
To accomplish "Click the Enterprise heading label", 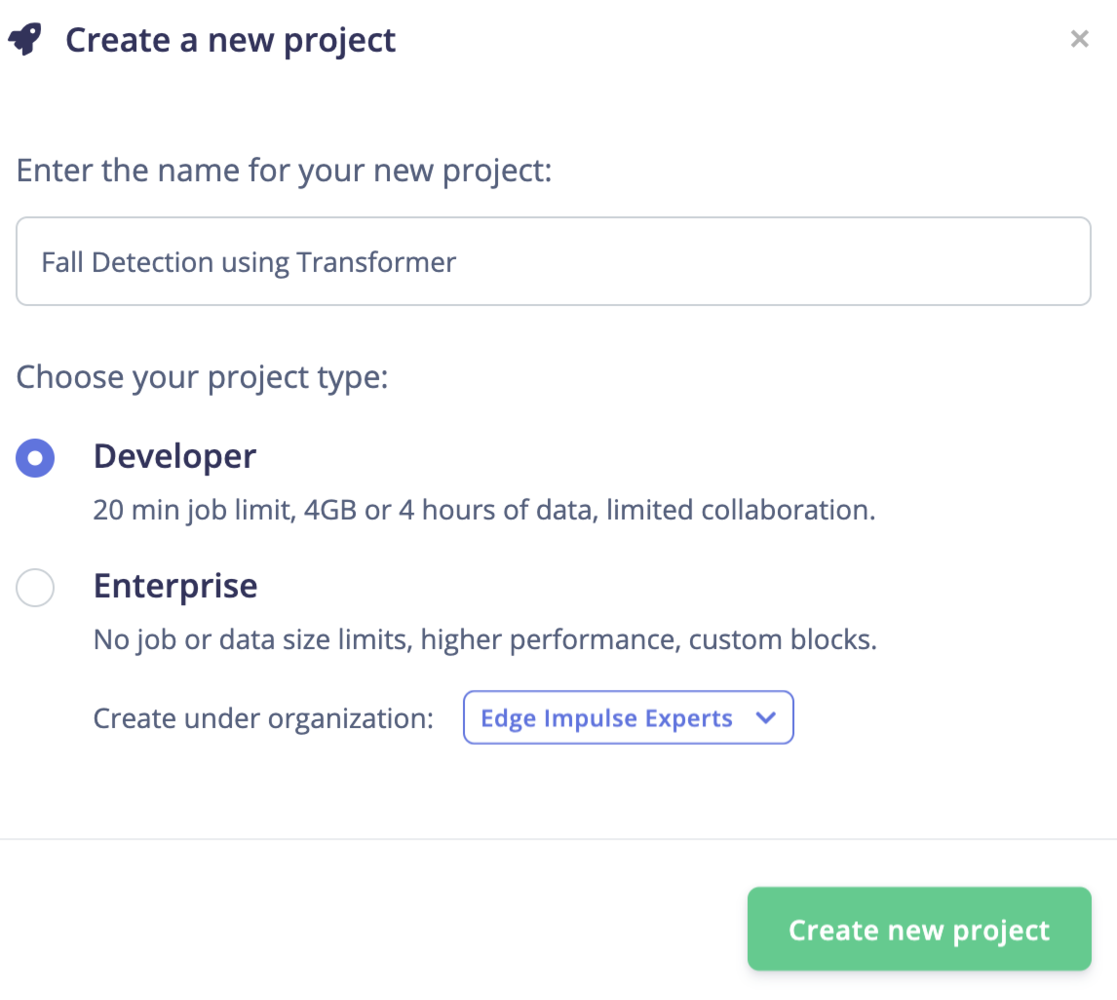I will tap(175, 586).
